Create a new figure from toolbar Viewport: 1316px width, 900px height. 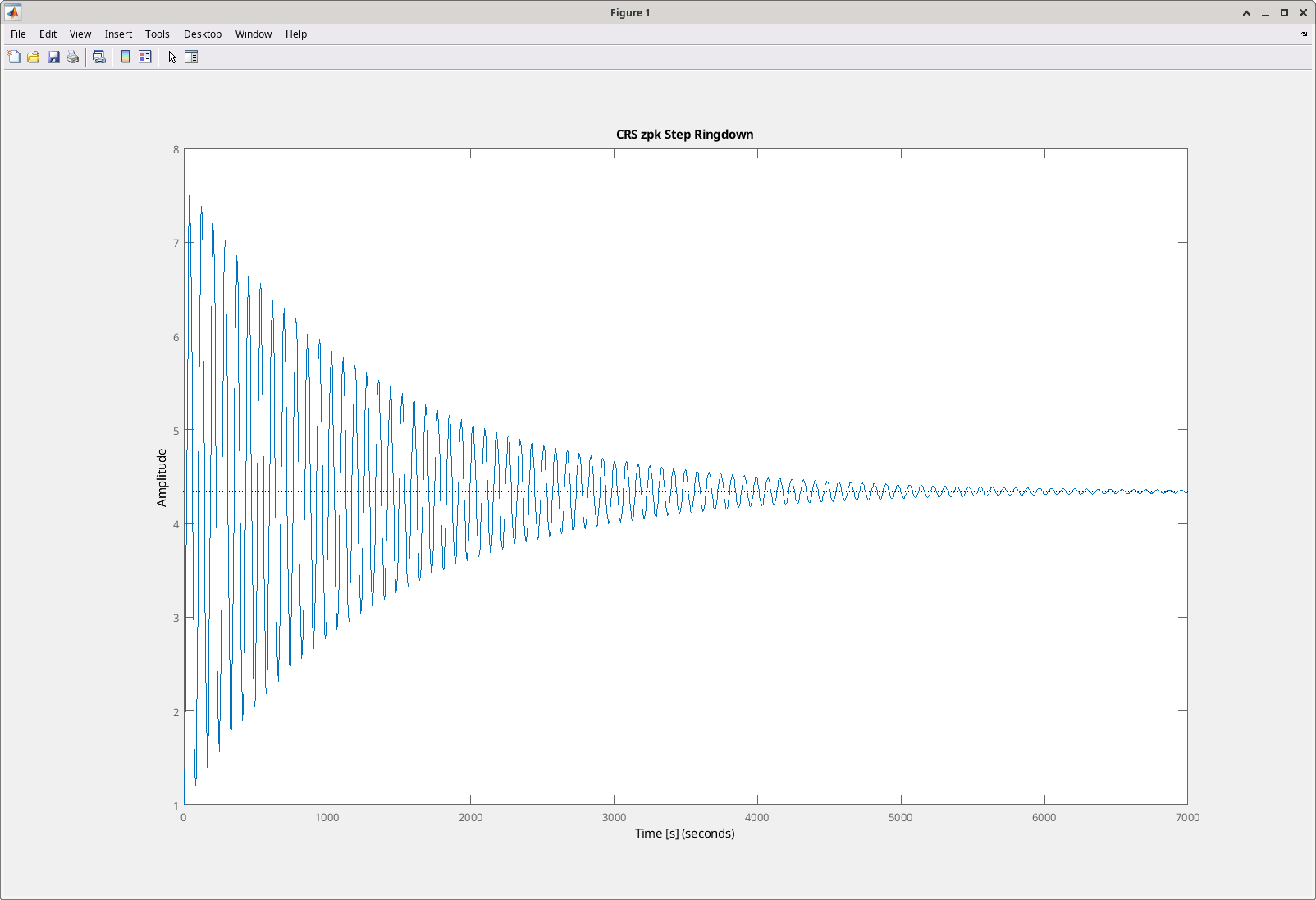click(x=14, y=57)
